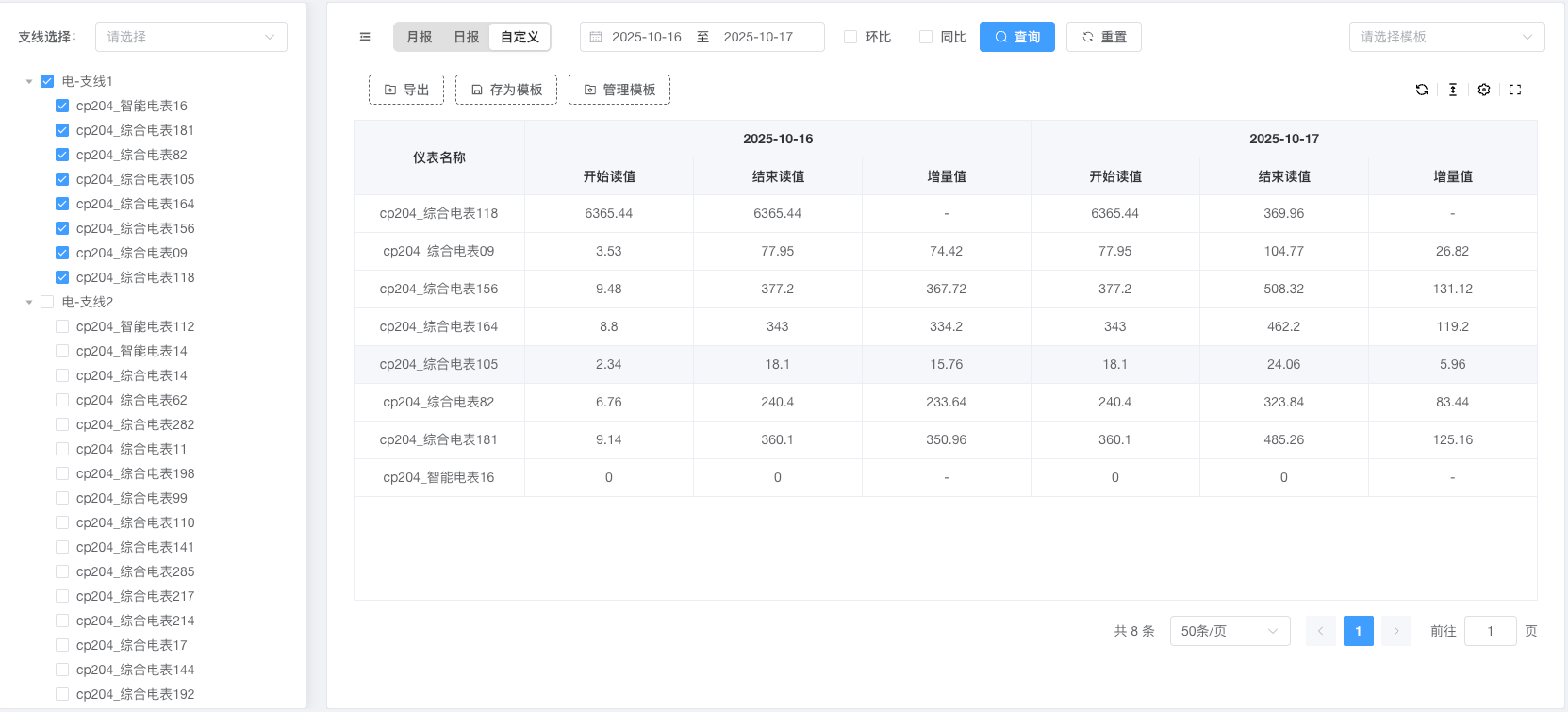Switch to the 日报 tab
The height and width of the screenshot is (712, 1568).
pos(467,37)
